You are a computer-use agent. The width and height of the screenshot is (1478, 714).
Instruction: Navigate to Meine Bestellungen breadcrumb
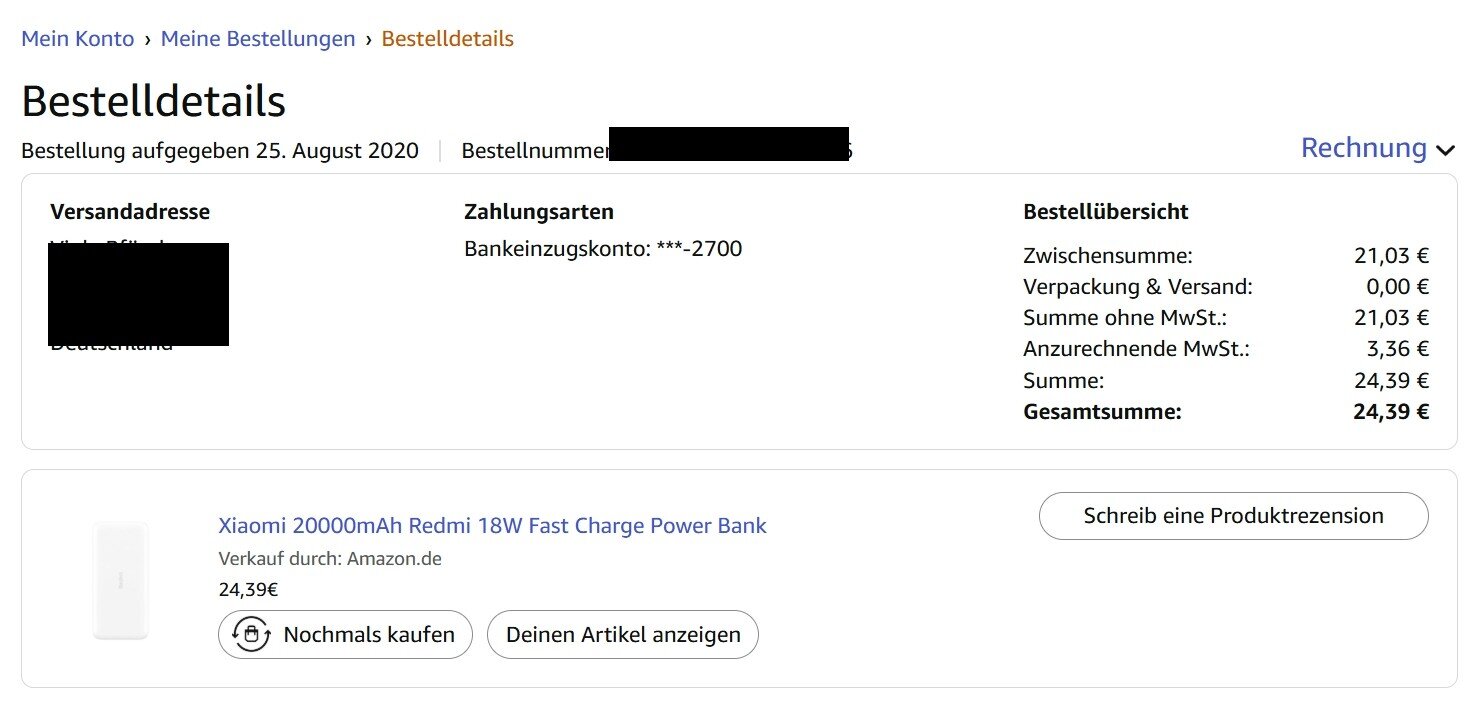point(258,39)
